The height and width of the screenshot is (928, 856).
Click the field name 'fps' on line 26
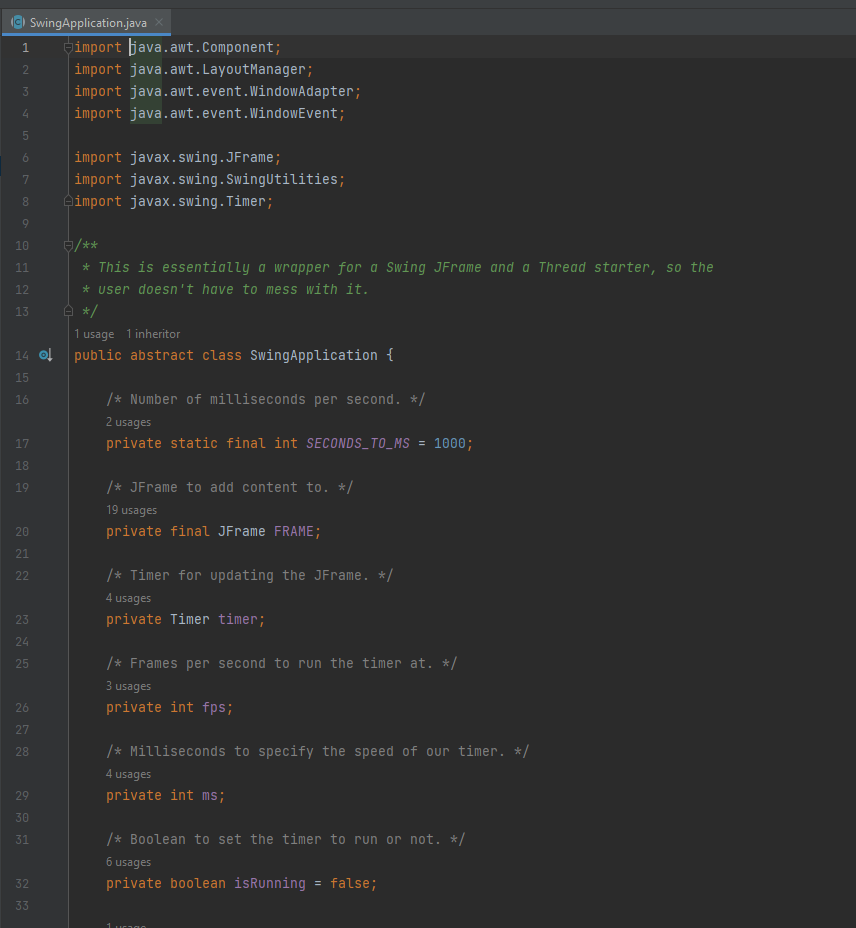(x=214, y=707)
